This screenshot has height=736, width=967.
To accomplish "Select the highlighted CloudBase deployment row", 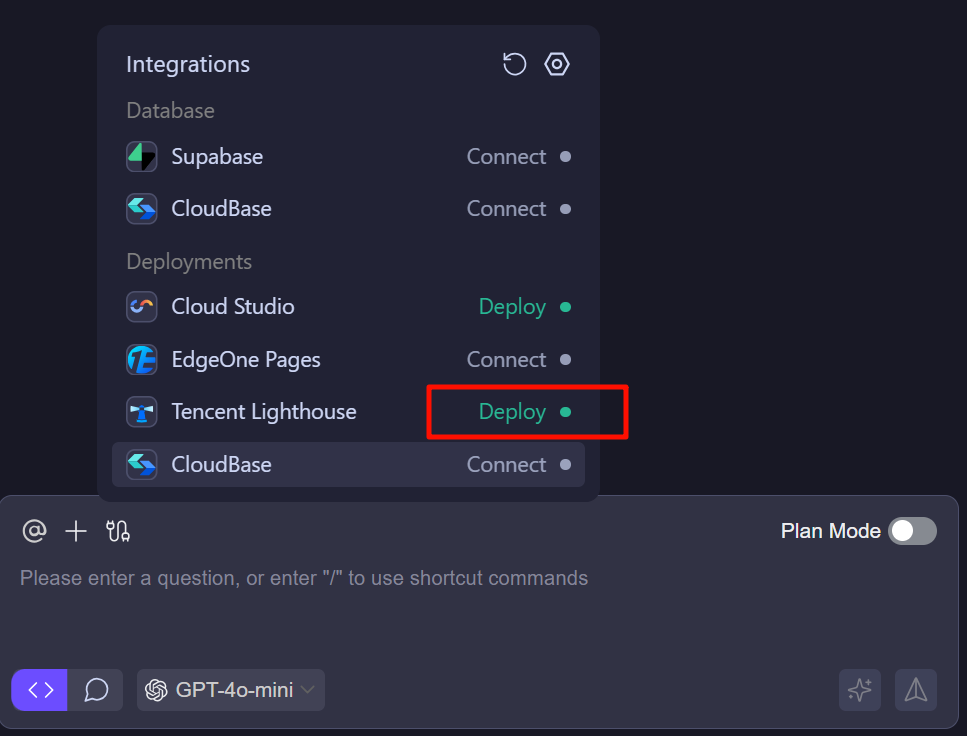I will pos(348,465).
